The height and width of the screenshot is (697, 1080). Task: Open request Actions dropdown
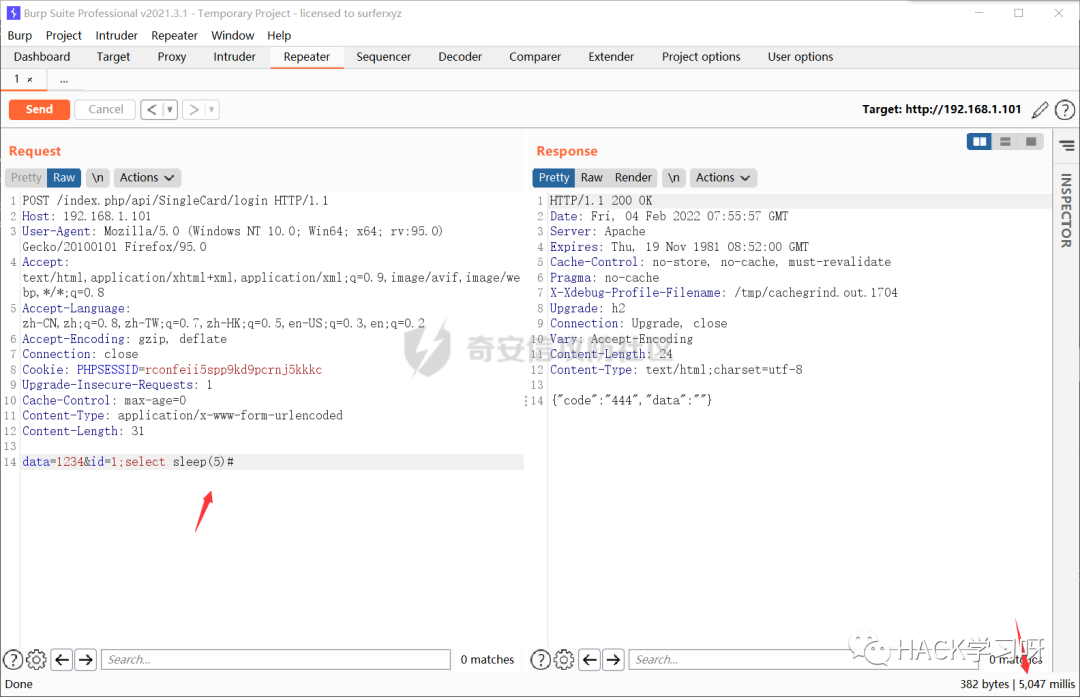pyautogui.click(x=147, y=178)
